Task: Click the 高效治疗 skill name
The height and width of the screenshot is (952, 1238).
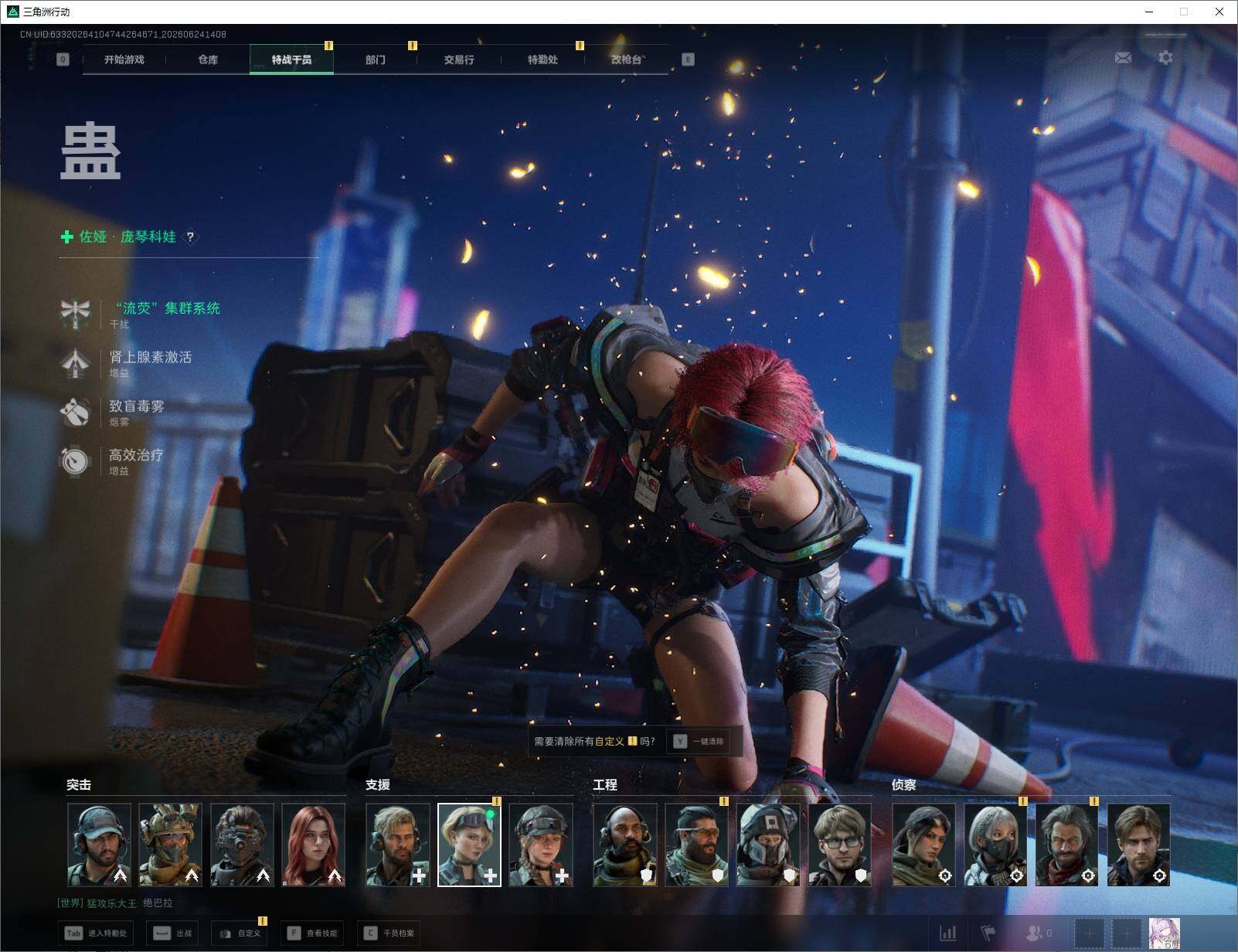Action: tap(137, 454)
